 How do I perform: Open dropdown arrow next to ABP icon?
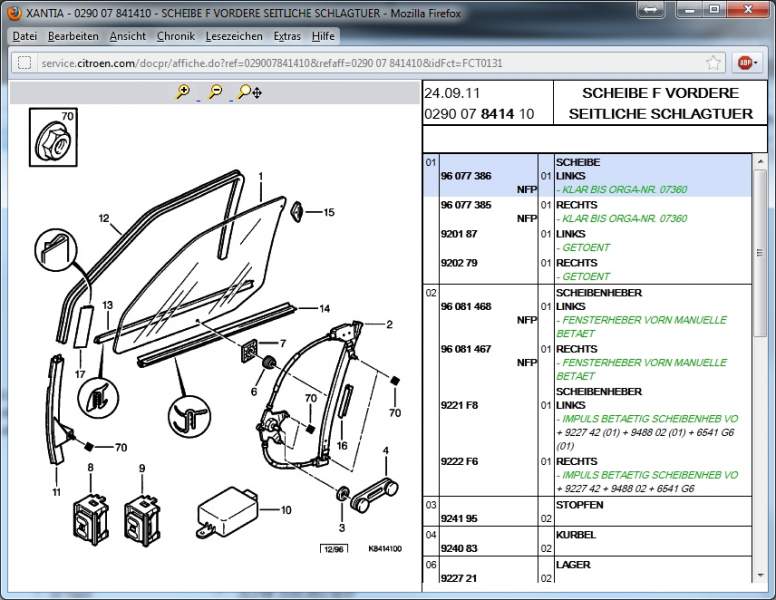[756, 63]
